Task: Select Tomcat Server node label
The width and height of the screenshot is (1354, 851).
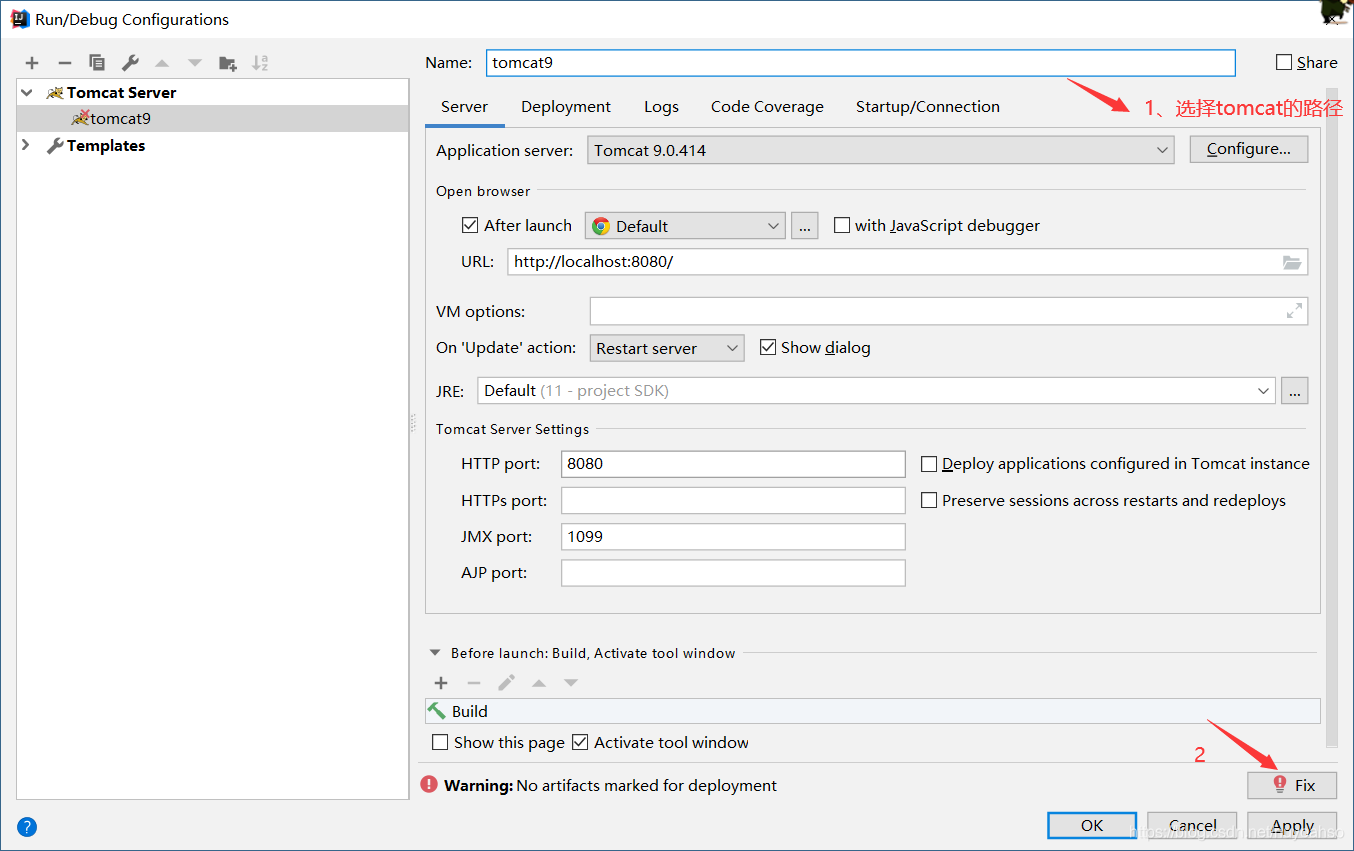Action: pyautogui.click(x=121, y=92)
